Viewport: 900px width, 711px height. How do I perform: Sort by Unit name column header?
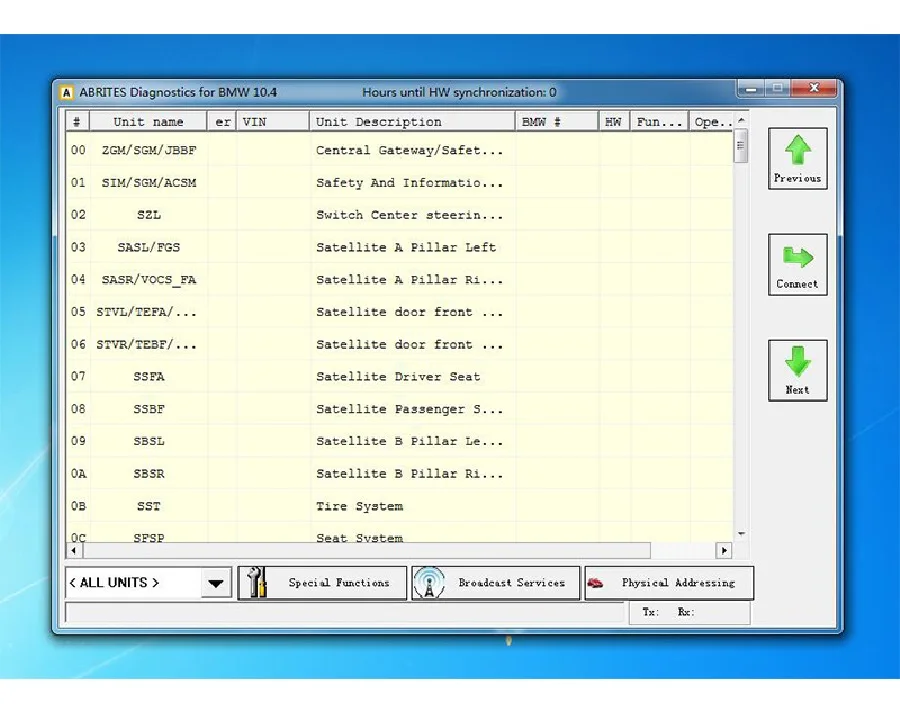(x=148, y=122)
